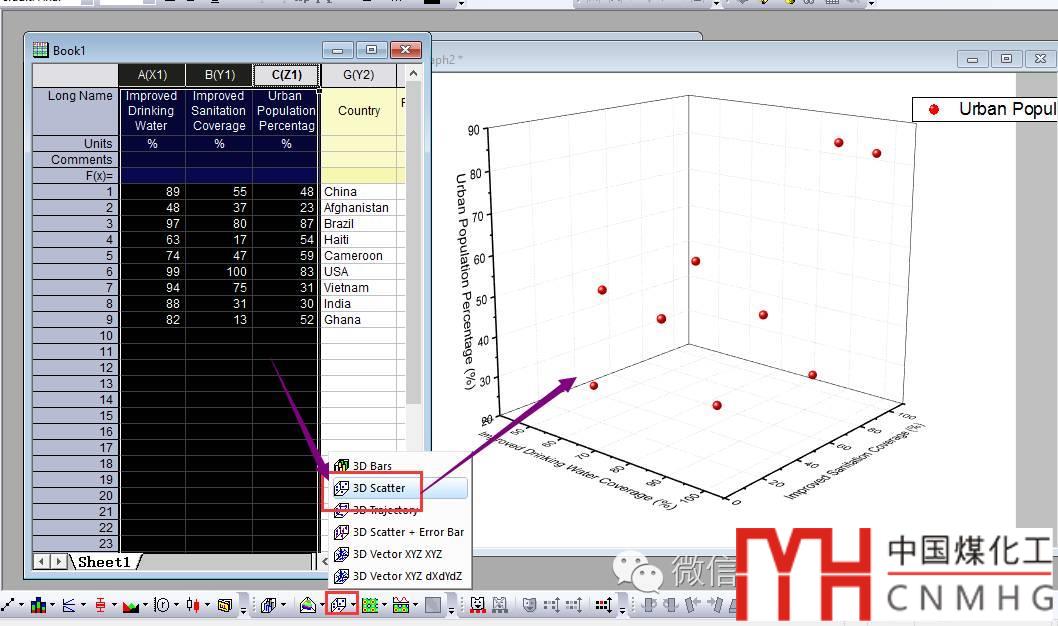Switch to the Sheet1 worksheet tab
Image resolution: width=1058 pixels, height=626 pixels.
click(105, 562)
